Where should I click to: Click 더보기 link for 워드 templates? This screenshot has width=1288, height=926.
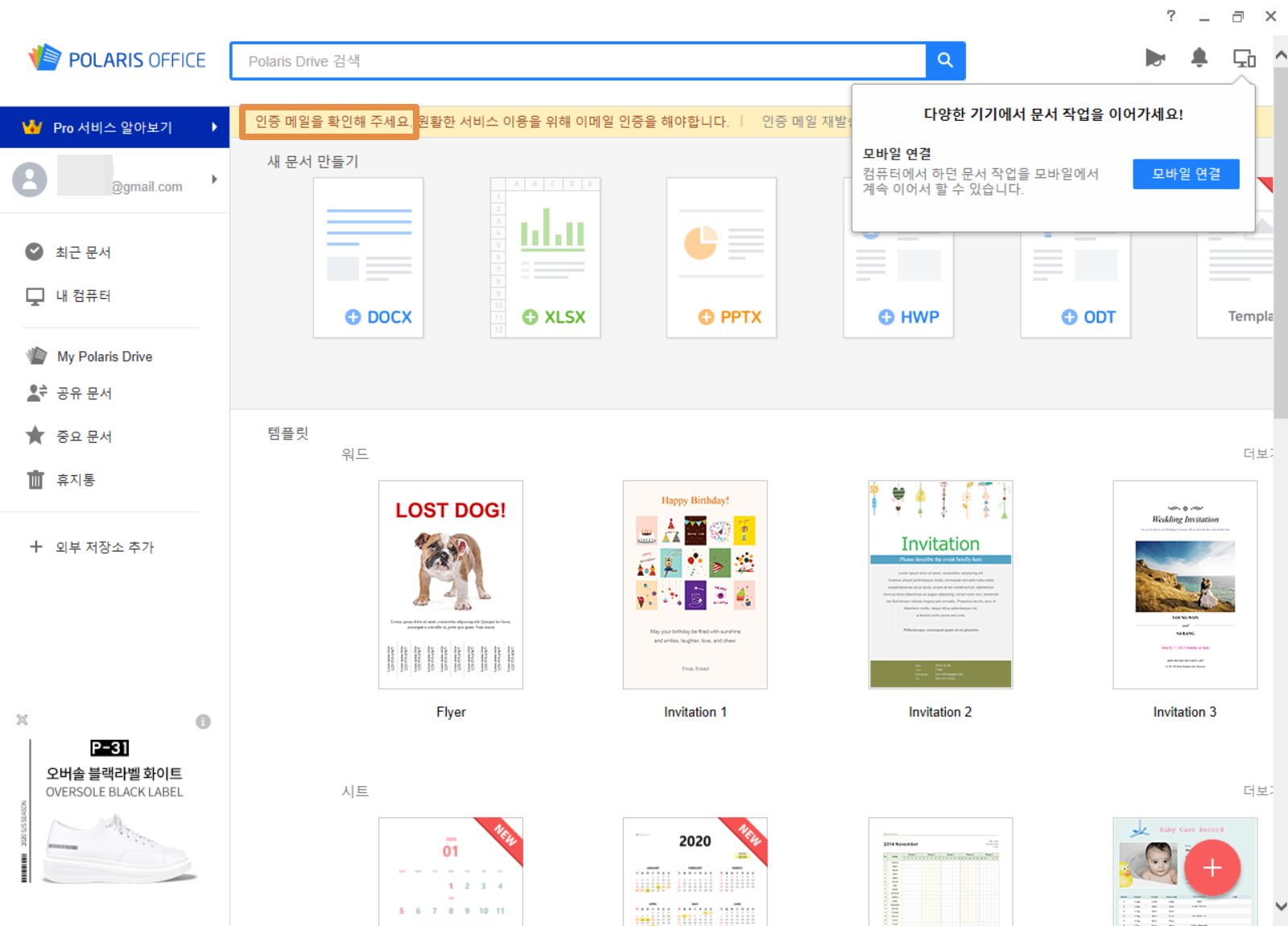click(x=1258, y=453)
